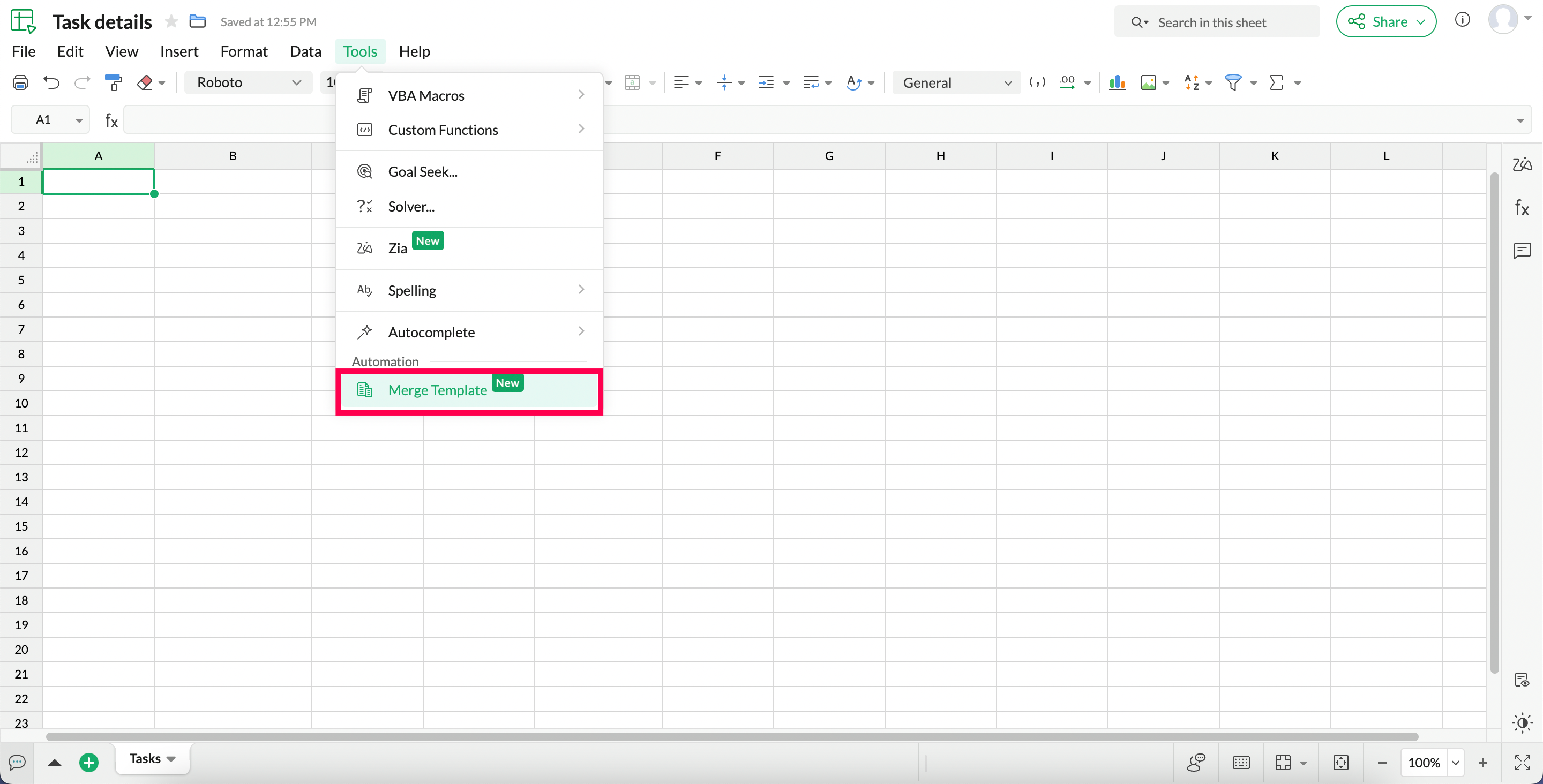Expand the 100% zoom dropdown
Image resolution: width=1543 pixels, height=784 pixels.
(x=1456, y=763)
